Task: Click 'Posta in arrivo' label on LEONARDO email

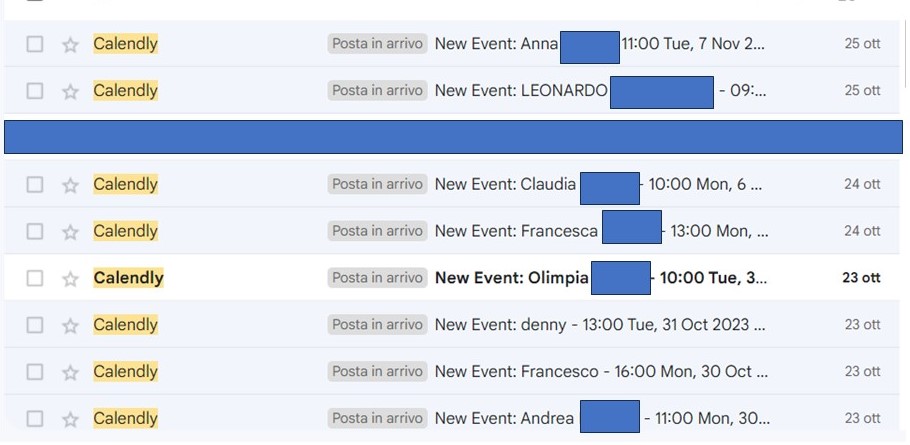Action: coord(378,91)
